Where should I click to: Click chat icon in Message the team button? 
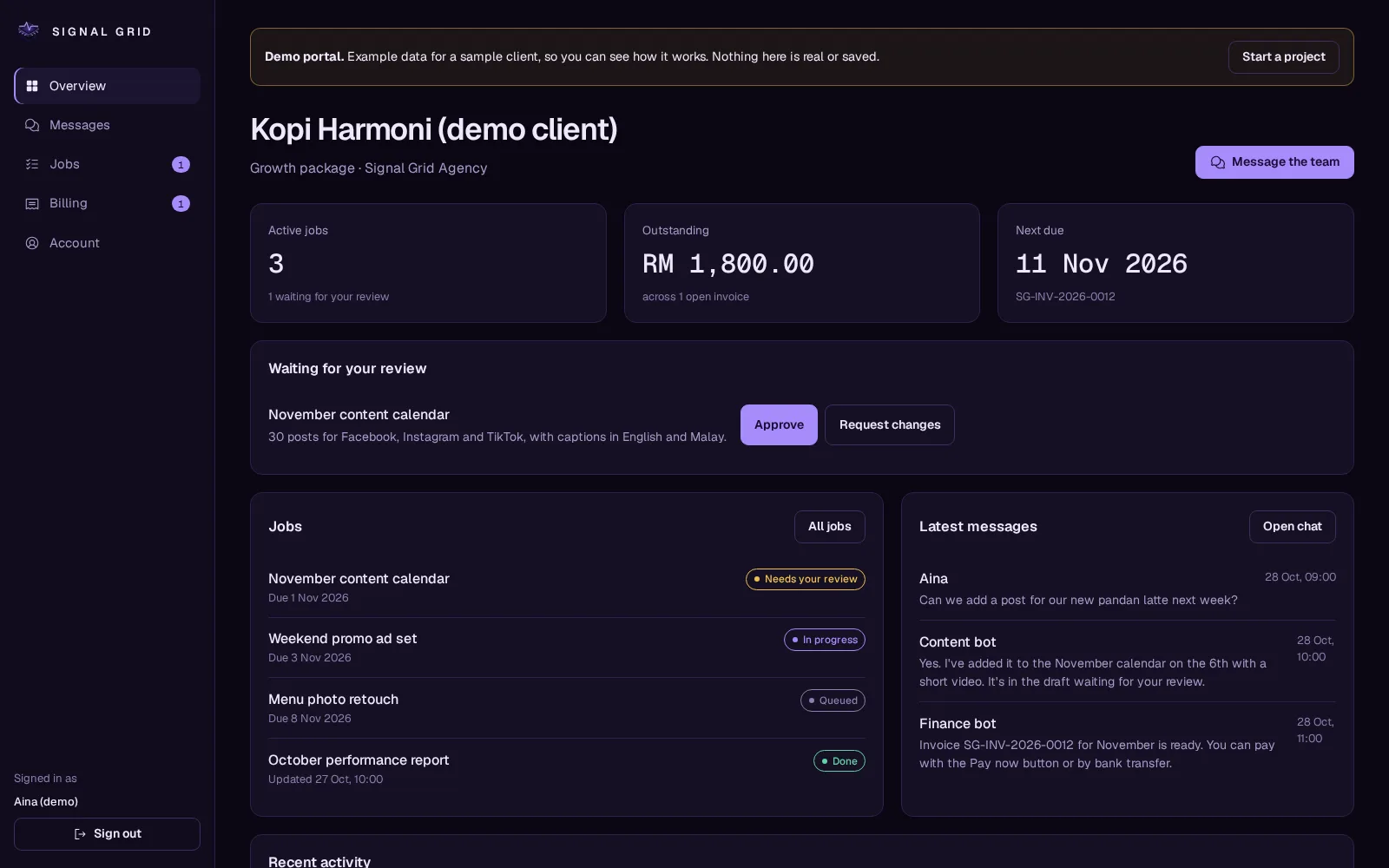click(1218, 162)
